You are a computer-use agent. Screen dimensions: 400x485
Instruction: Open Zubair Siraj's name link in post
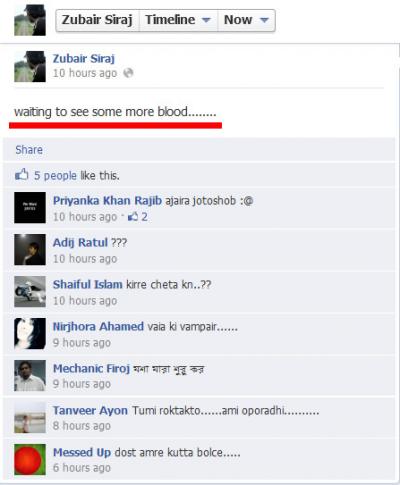84,59
